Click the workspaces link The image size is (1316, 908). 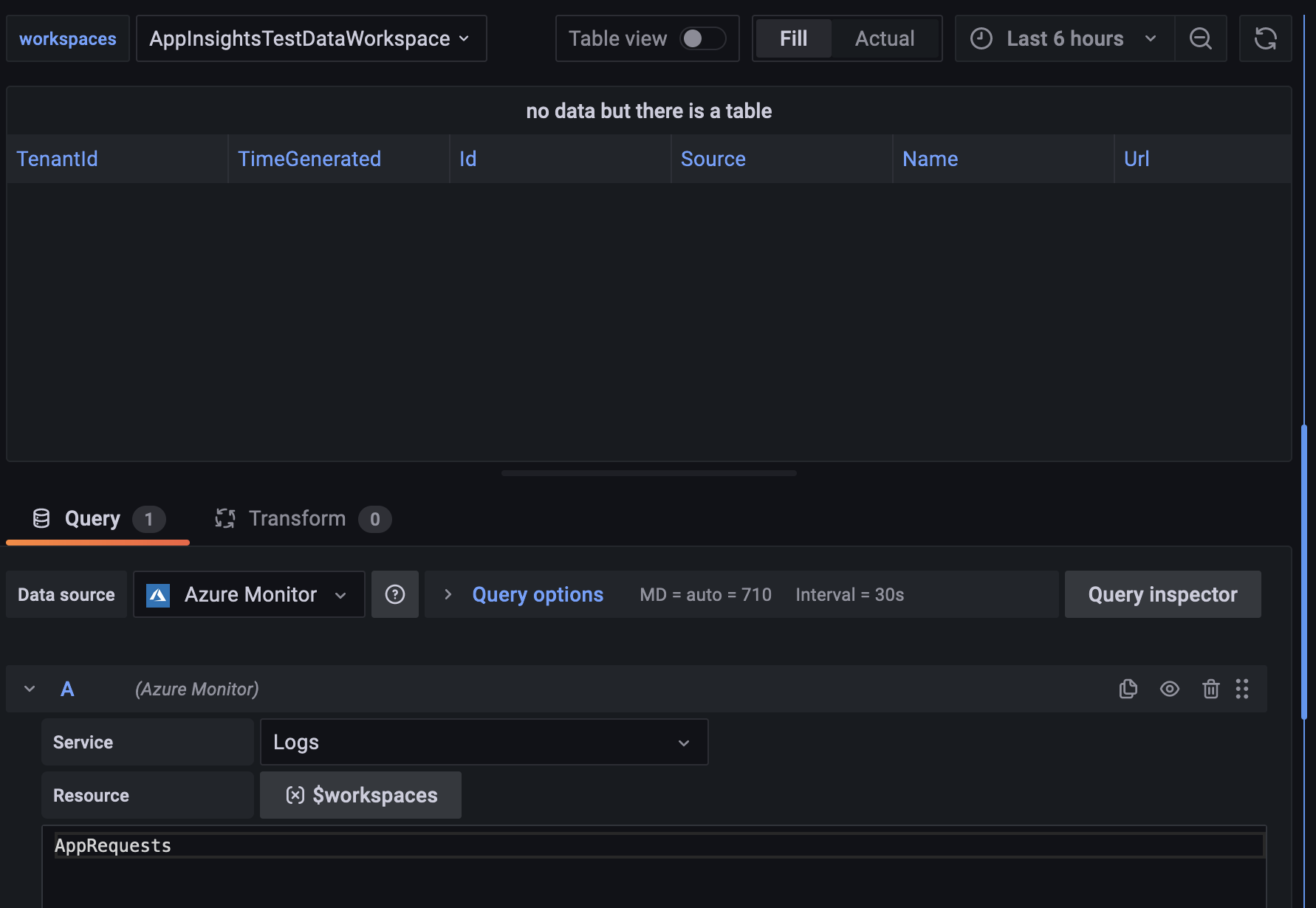click(x=67, y=38)
